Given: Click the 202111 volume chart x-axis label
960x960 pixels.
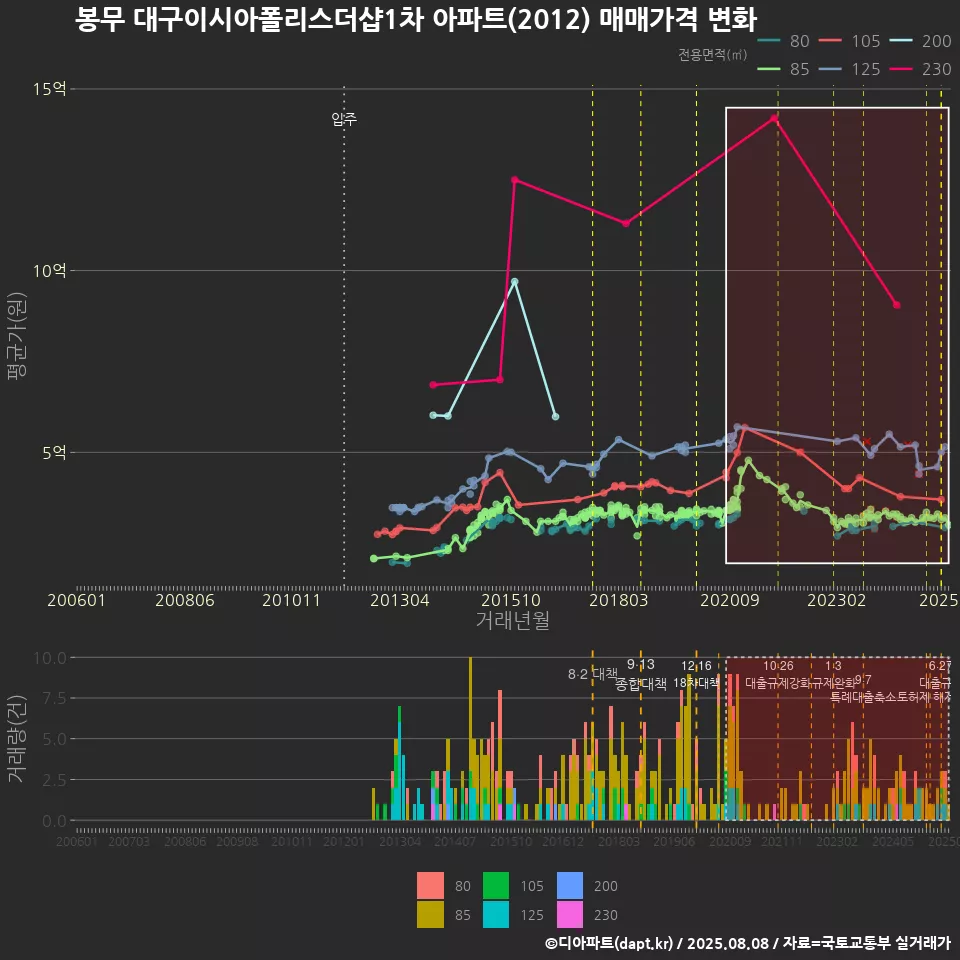Looking at the screenshot, I should click(782, 842).
